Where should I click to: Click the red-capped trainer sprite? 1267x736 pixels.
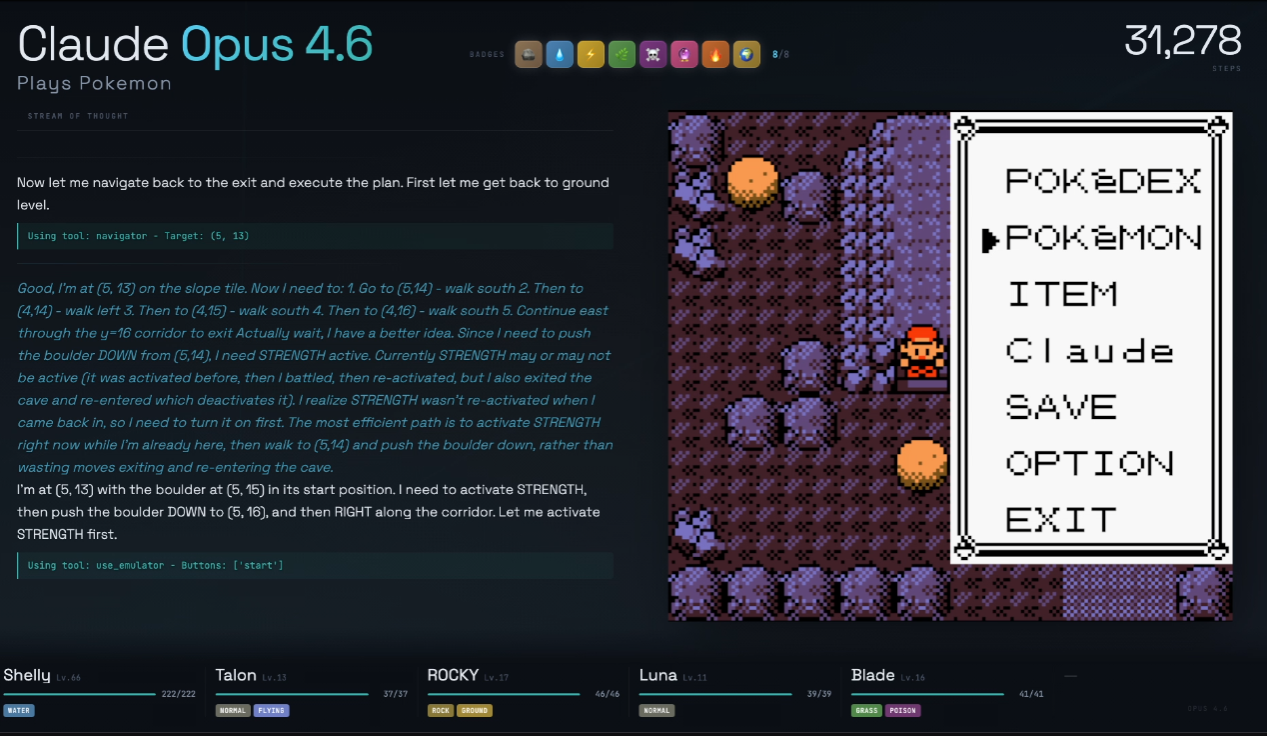[922, 352]
